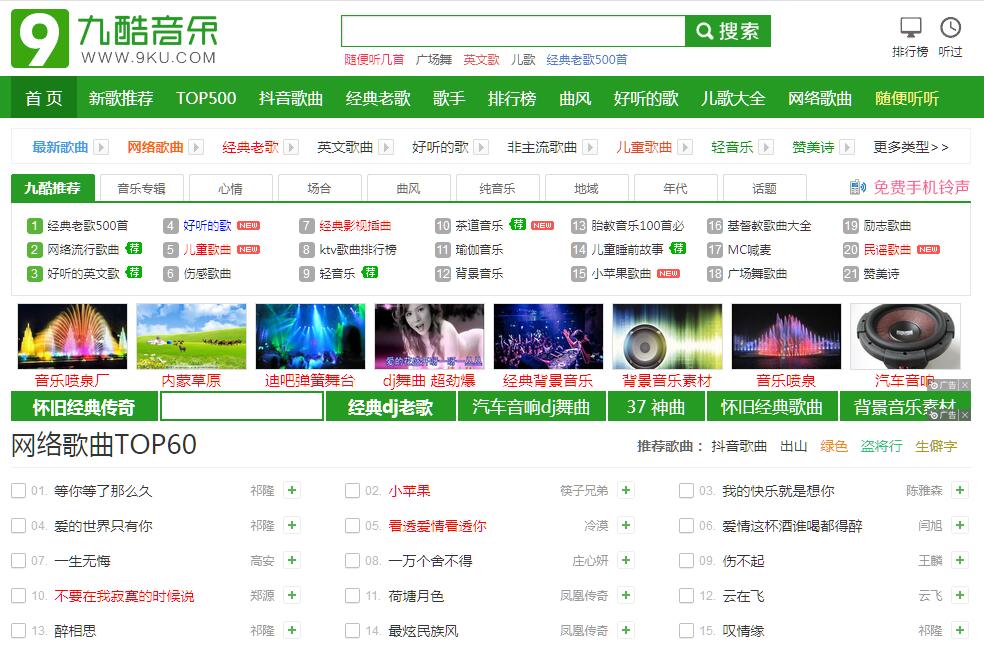Add song 小苹果 with plus icon

626,490
